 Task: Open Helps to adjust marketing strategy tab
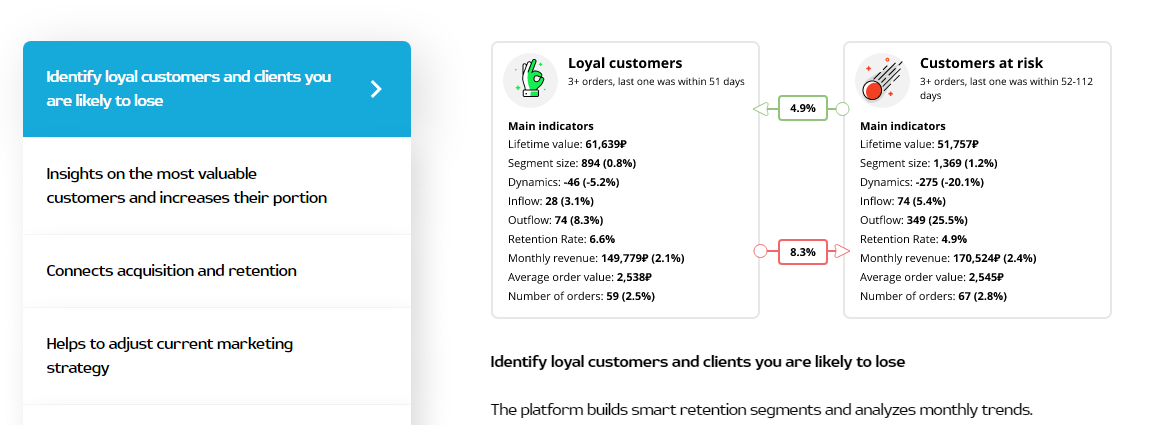tap(170, 356)
